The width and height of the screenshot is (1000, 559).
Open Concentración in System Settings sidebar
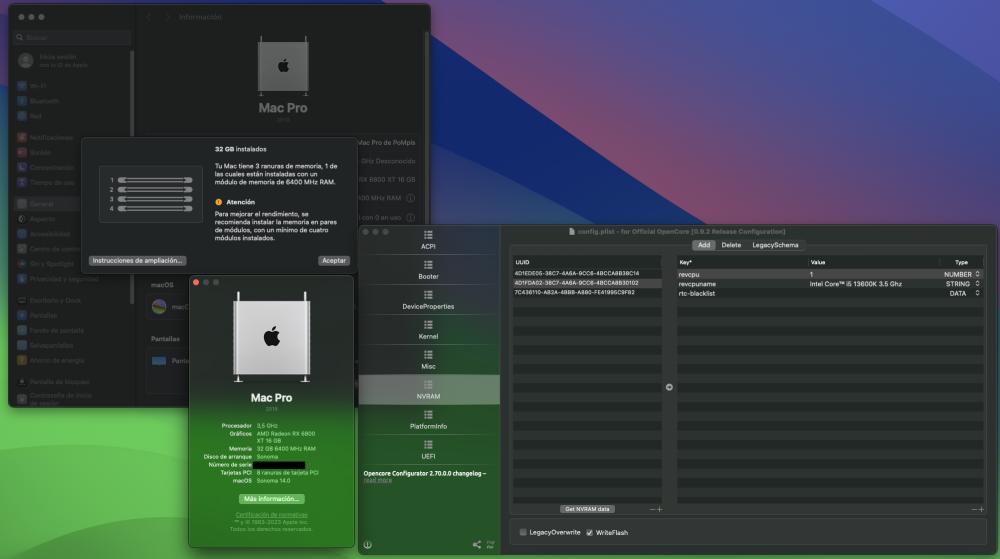[x=45, y=168]
